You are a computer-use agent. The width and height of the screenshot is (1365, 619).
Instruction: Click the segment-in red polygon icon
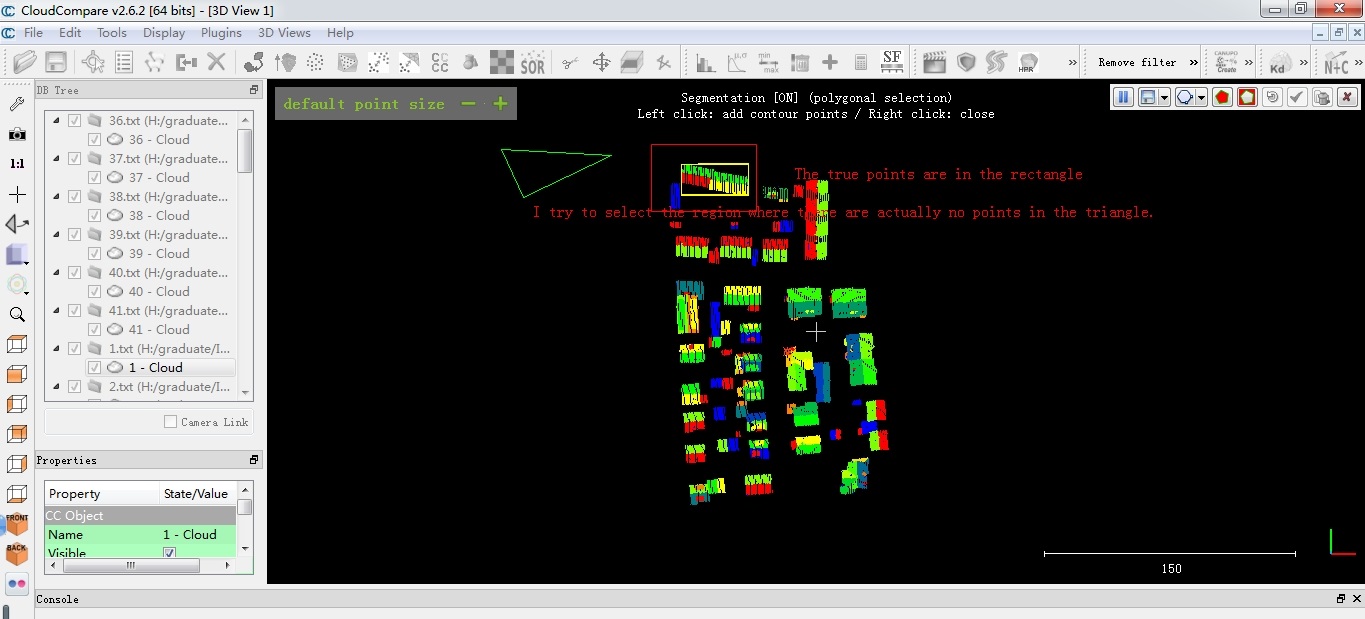[1222, 97]
